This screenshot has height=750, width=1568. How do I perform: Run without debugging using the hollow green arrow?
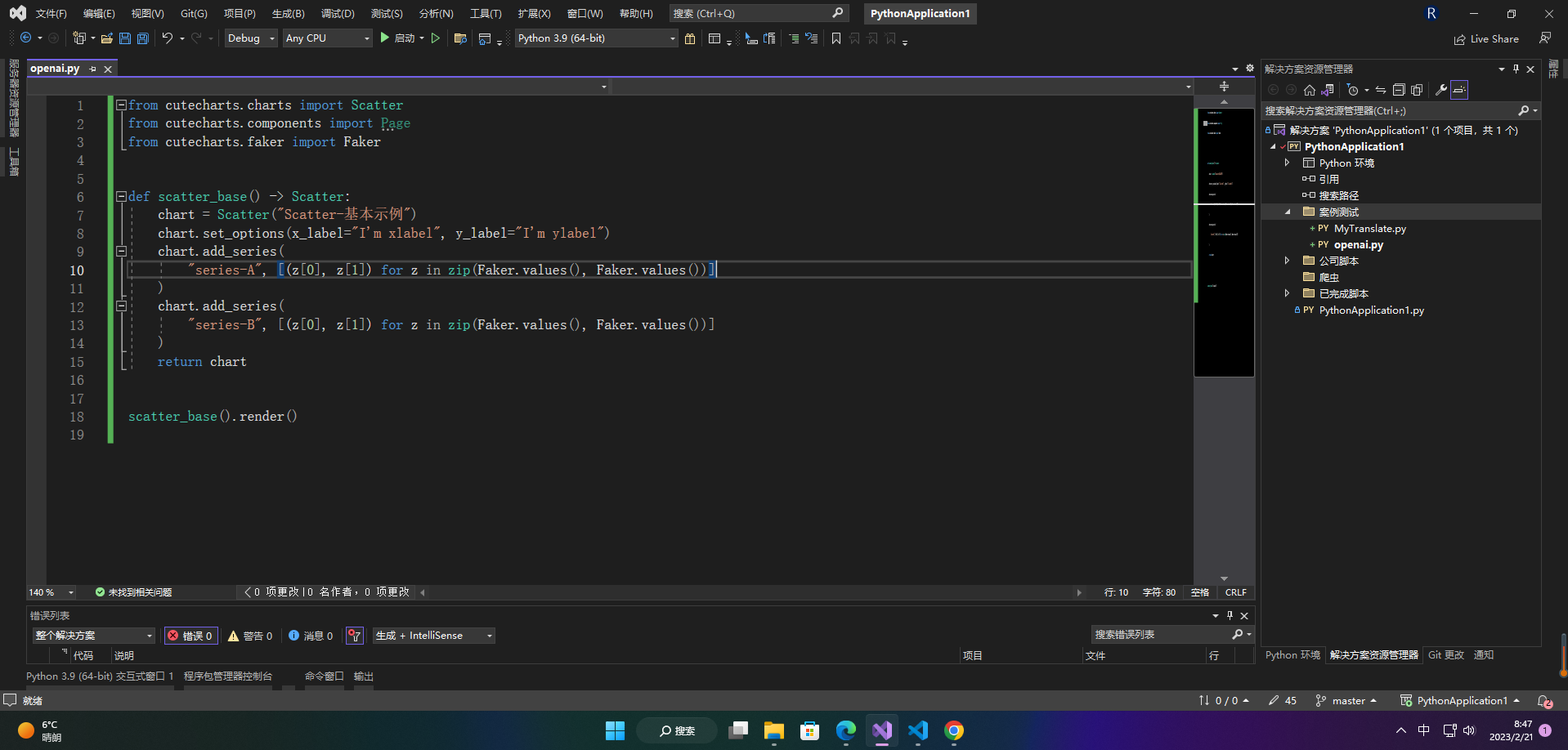coord(436,38)
